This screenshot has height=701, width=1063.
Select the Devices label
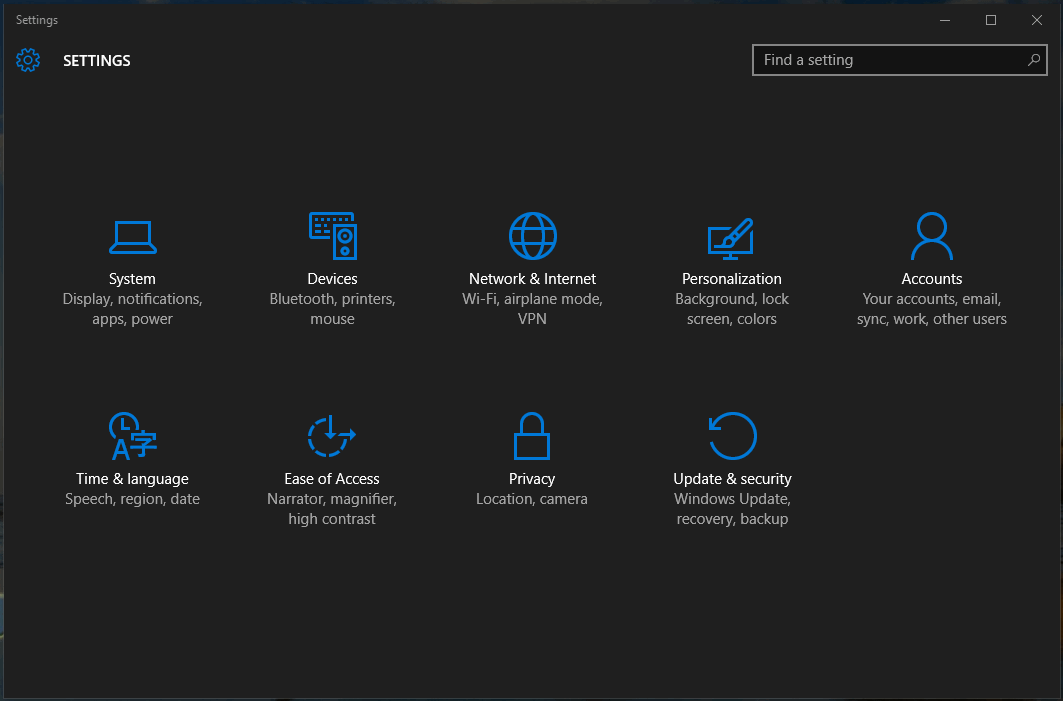332,279
